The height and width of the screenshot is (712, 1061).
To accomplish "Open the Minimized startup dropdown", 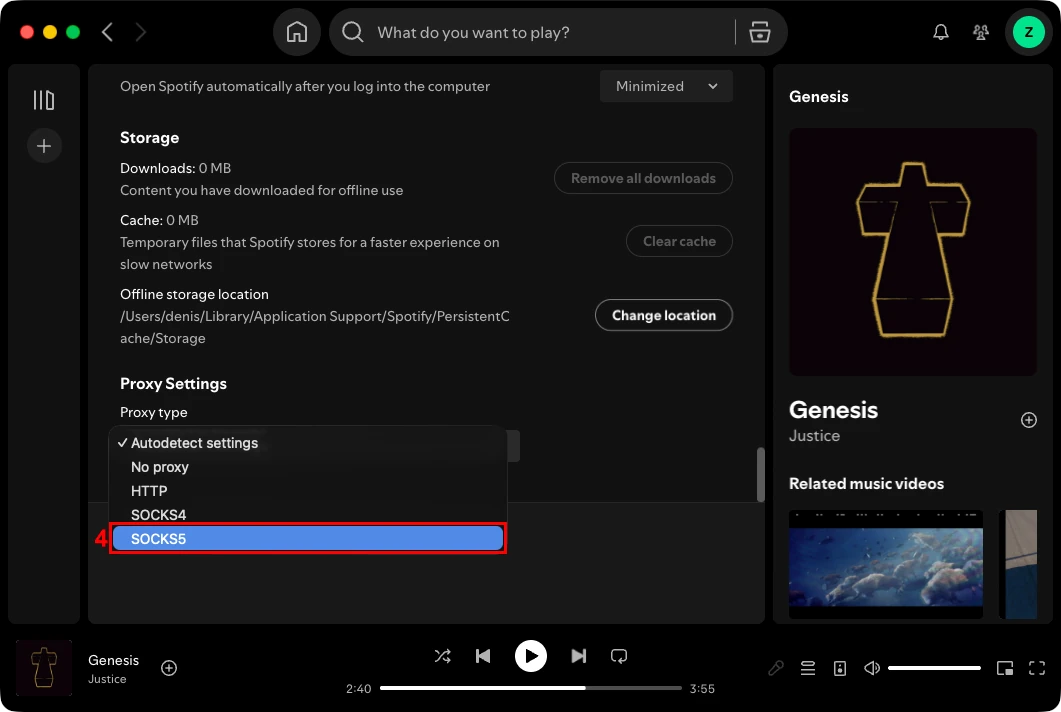I will (666, 86).
